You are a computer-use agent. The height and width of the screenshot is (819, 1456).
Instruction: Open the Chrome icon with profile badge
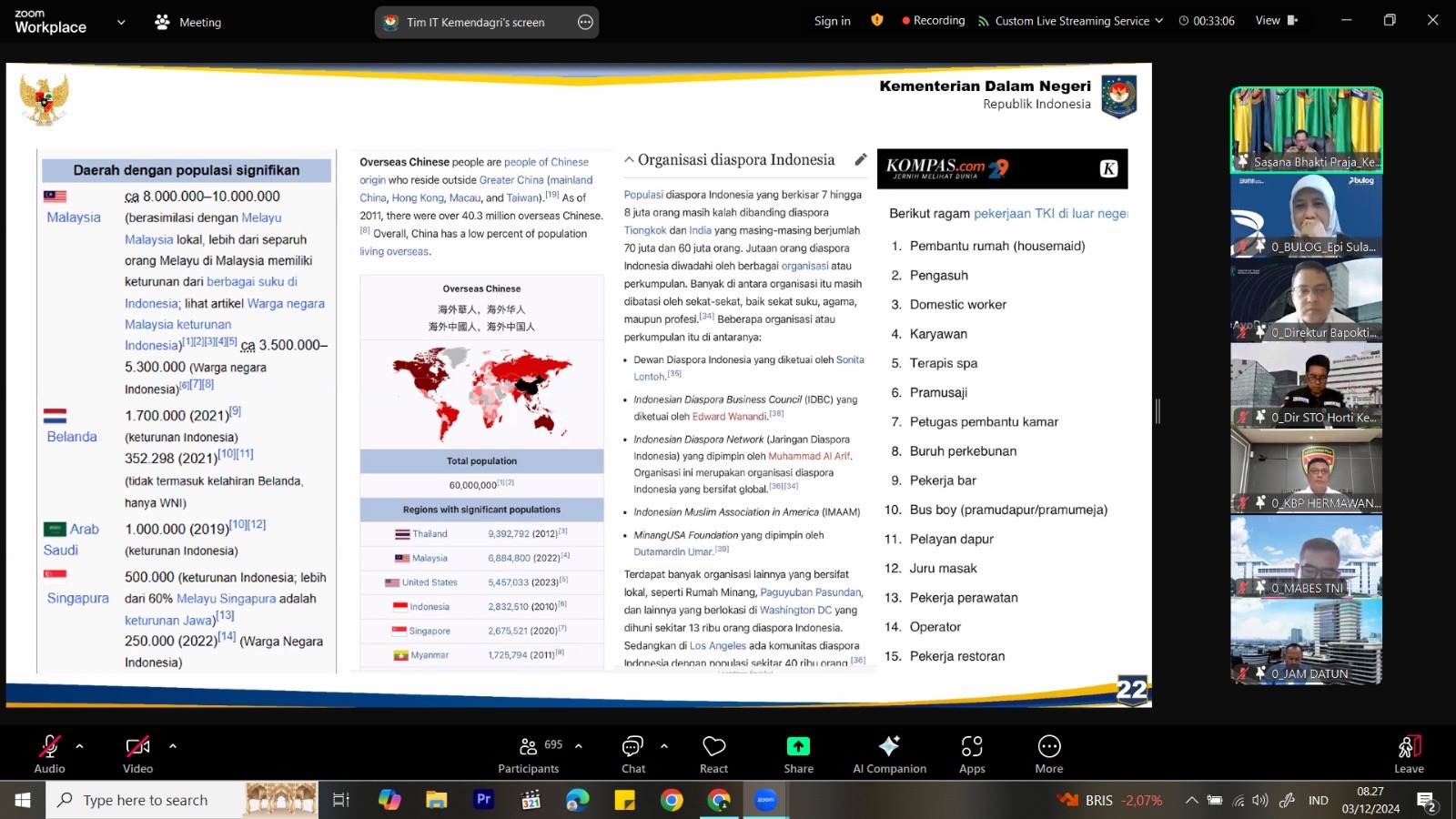(x=719, y=800)
